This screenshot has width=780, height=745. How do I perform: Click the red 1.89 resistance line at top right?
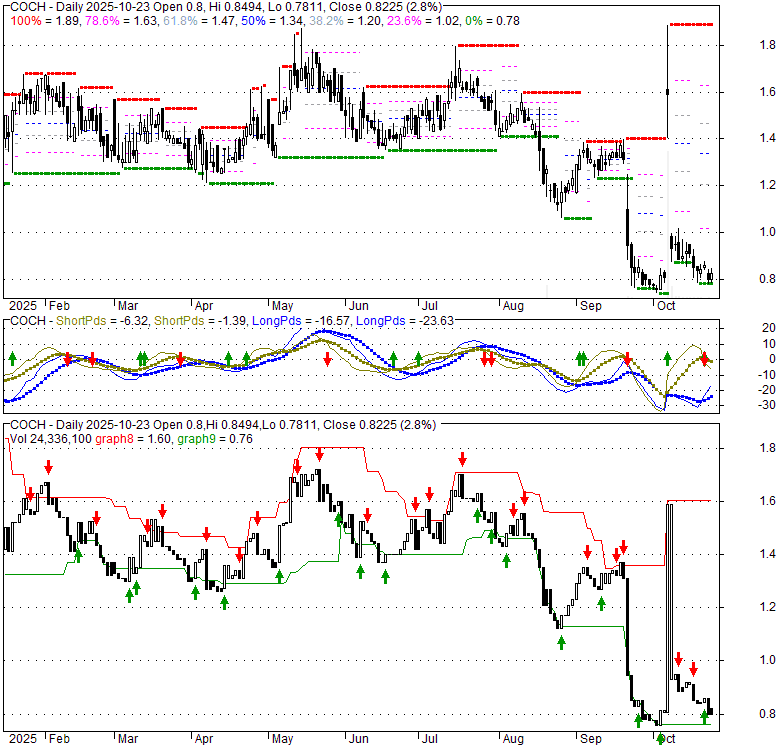point(690,24)
